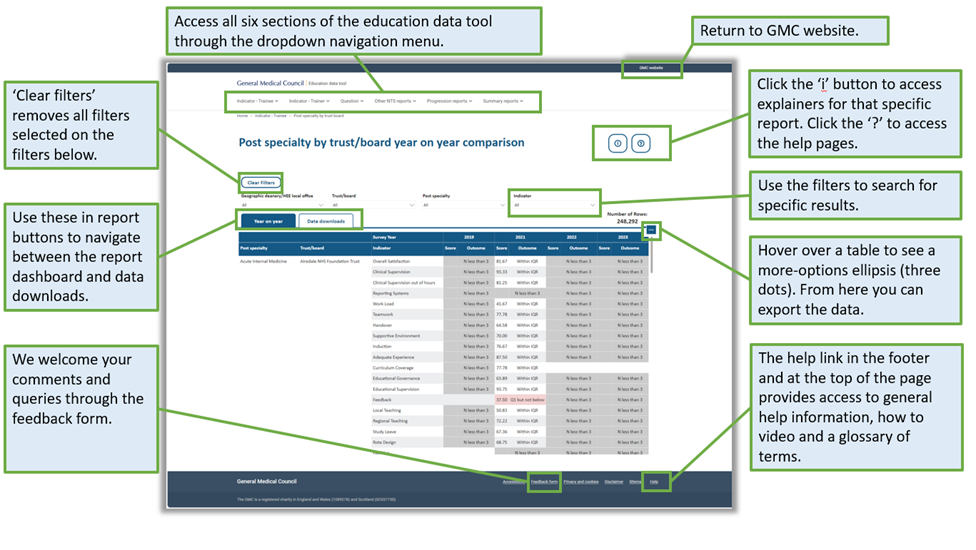The width and height of the screenshot is (976, 550).
Task: Open the Disclaimer footer link
Action: click(614, 482)
